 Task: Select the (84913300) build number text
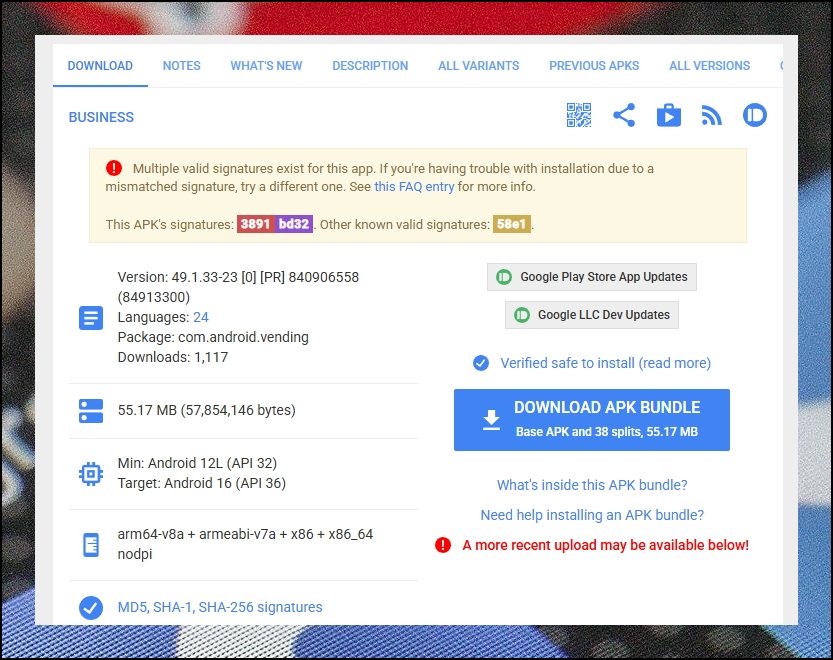[x=154, y=297]
